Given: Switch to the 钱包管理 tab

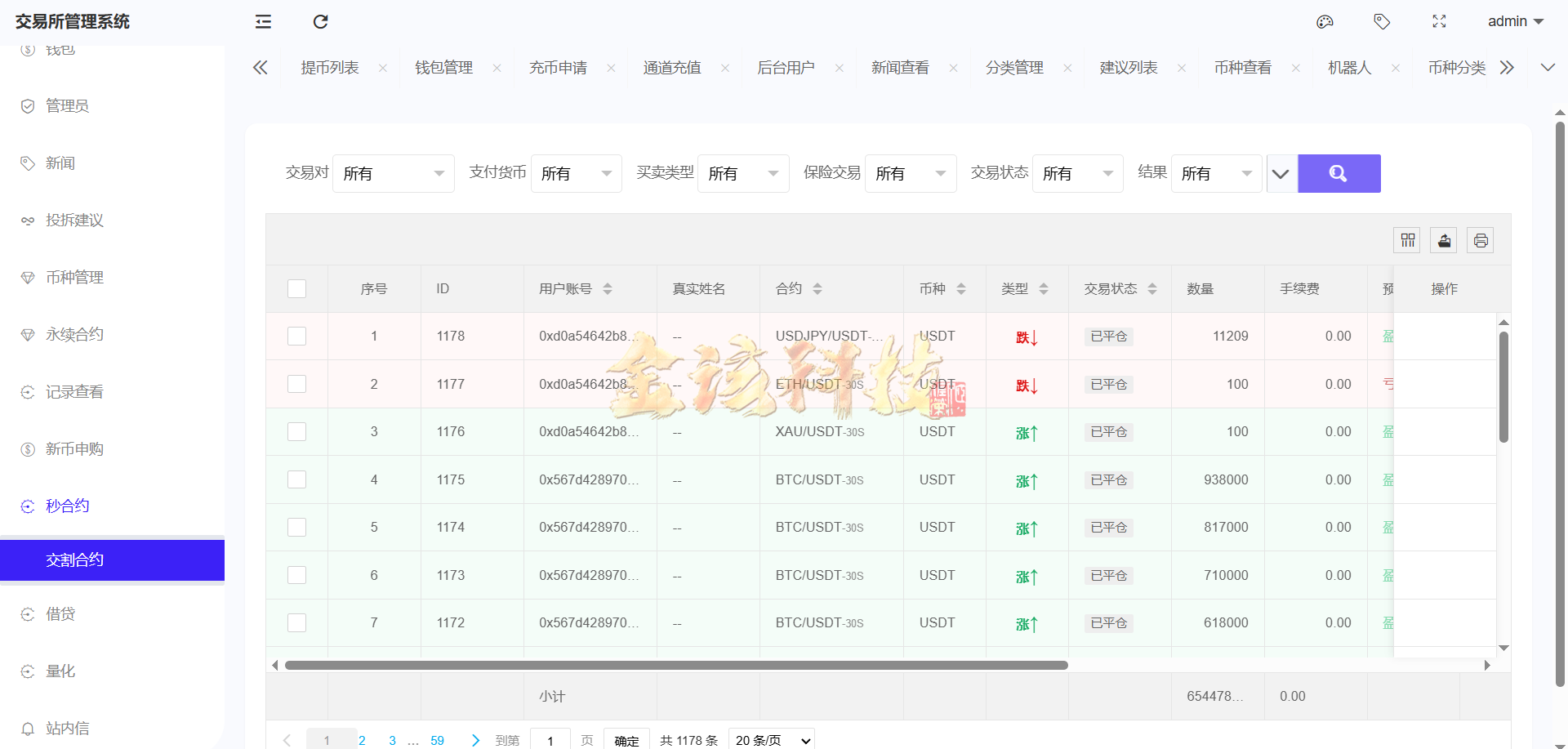Looking at the screenshot, I should click(443, 68).
